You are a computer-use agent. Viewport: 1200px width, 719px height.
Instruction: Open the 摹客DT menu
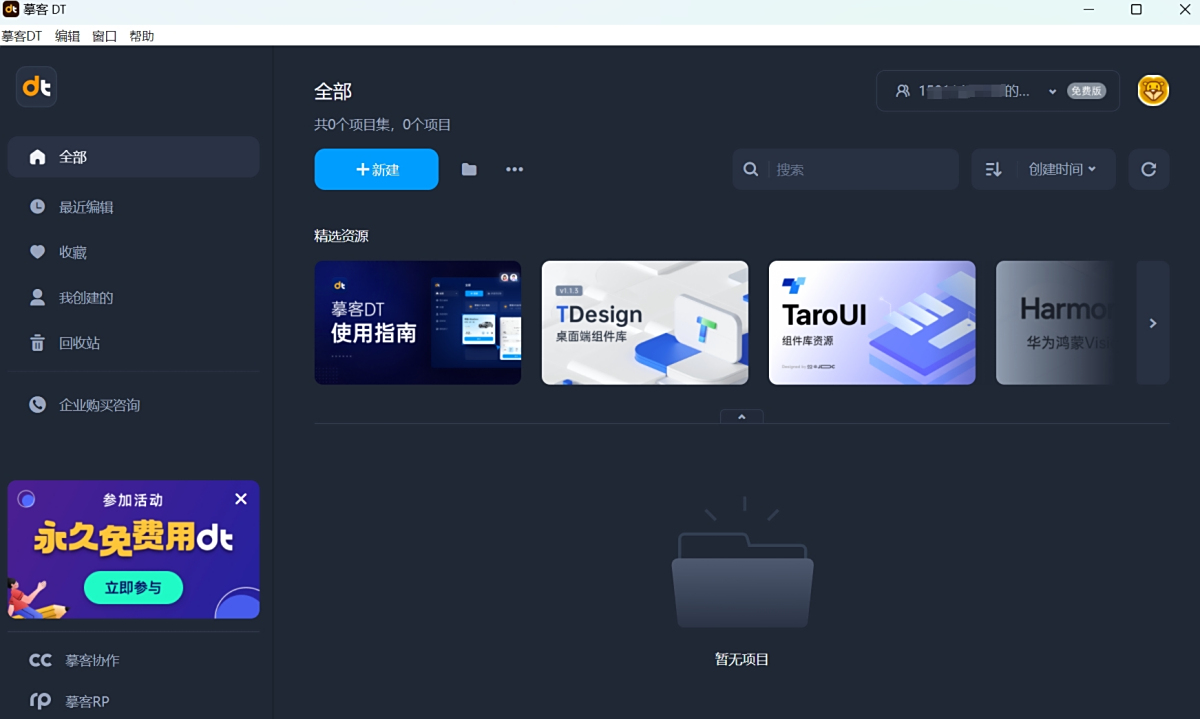coord(22,36)
